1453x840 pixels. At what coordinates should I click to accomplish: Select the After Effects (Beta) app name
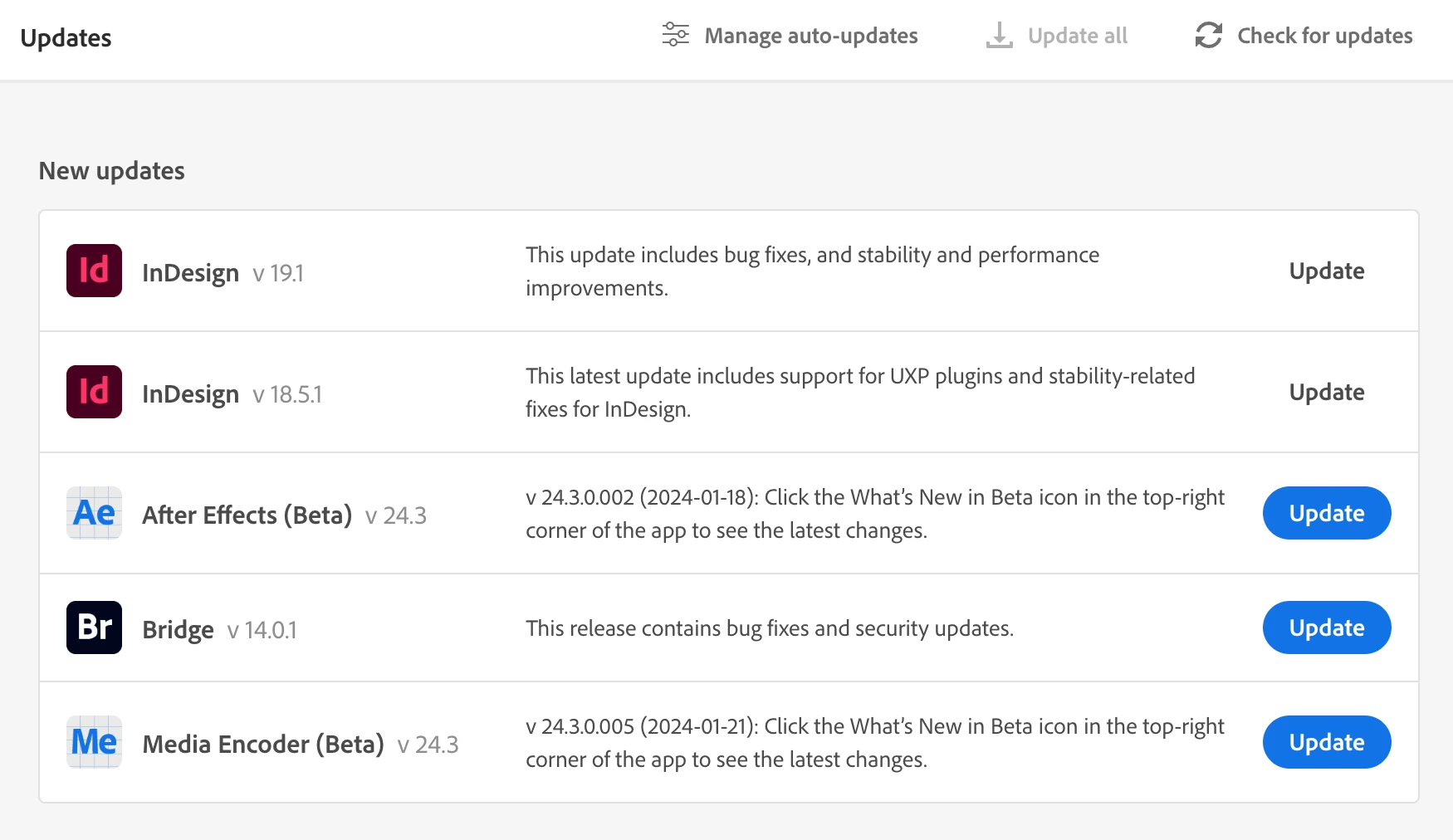coord(247,515)
